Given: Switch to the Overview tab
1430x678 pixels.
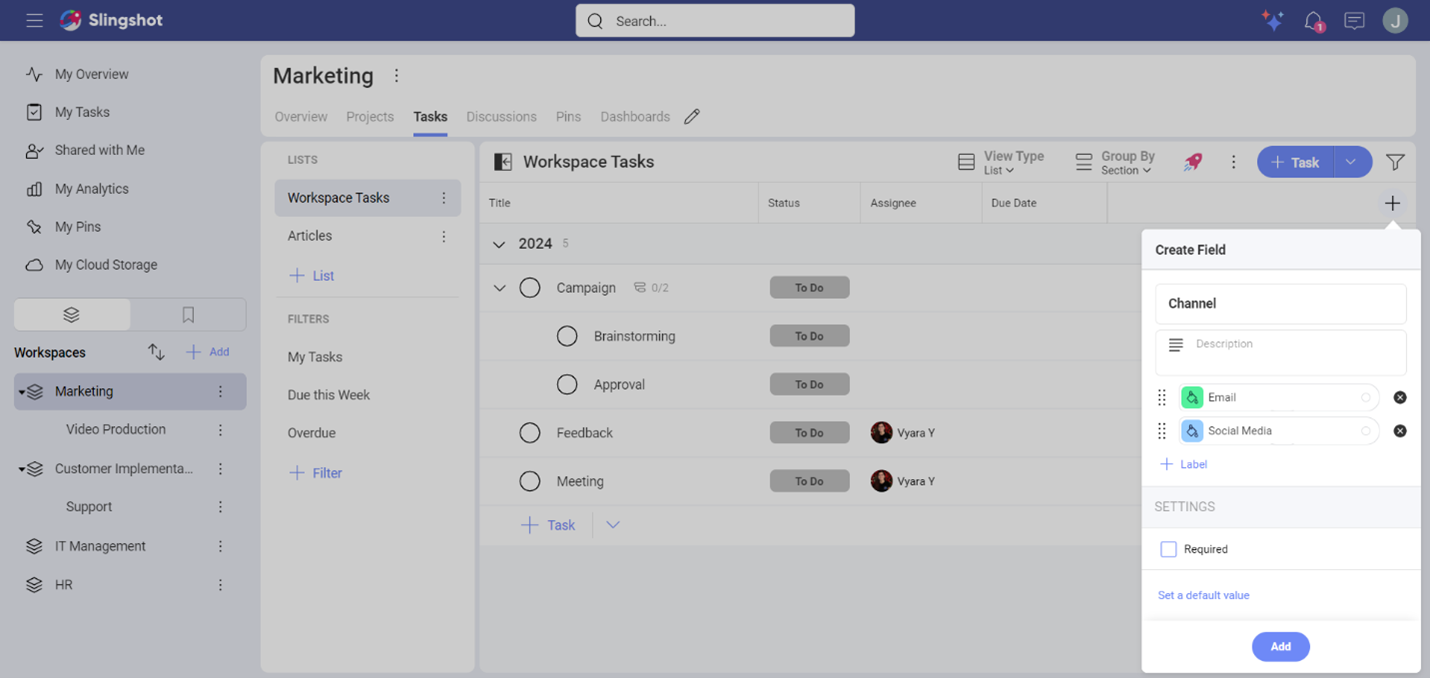Looking at the screenshot, I should [x=301, y=117].
